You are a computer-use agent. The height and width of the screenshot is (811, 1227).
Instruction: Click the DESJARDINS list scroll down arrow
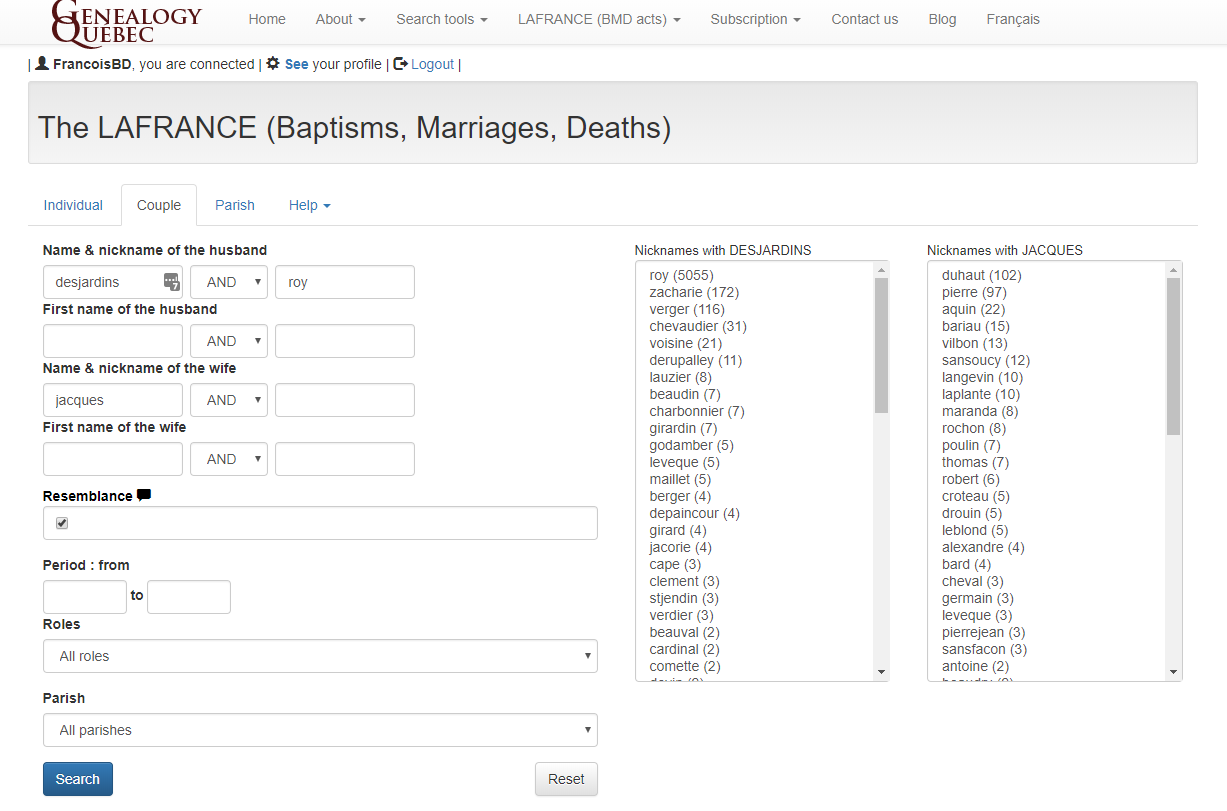click(x=881, y=672)
